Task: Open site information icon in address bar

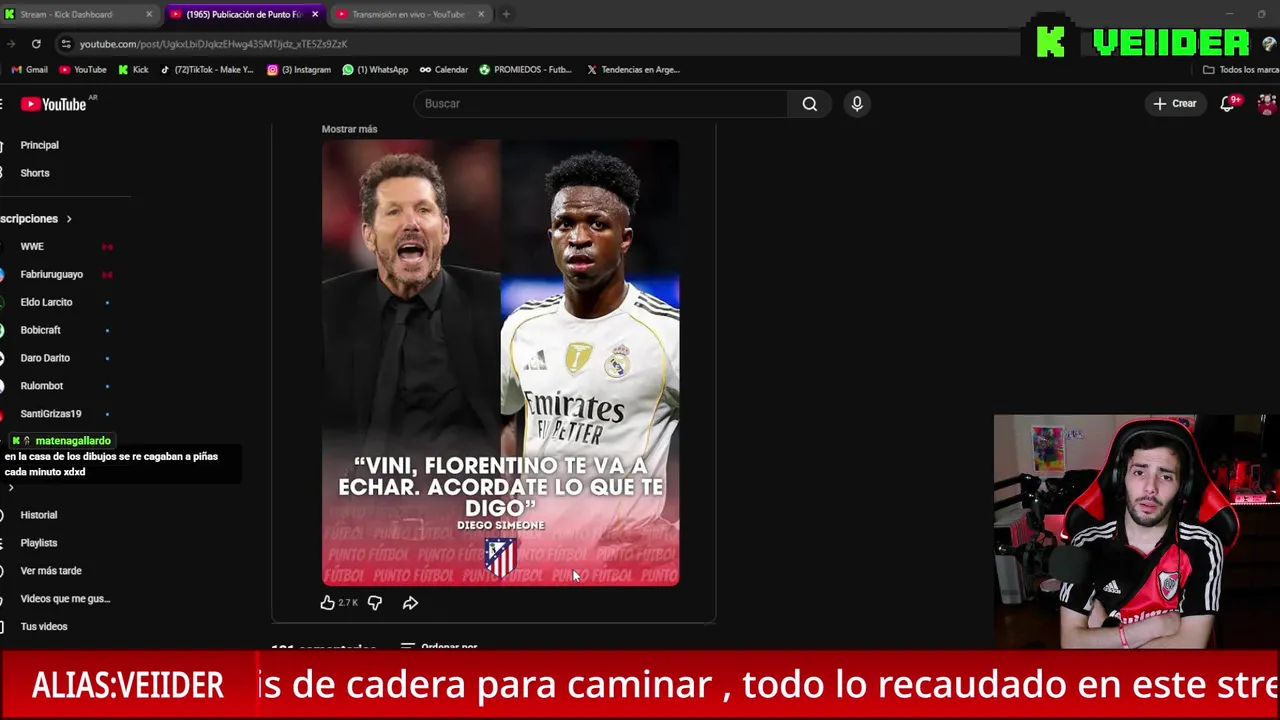Action: 66,44
